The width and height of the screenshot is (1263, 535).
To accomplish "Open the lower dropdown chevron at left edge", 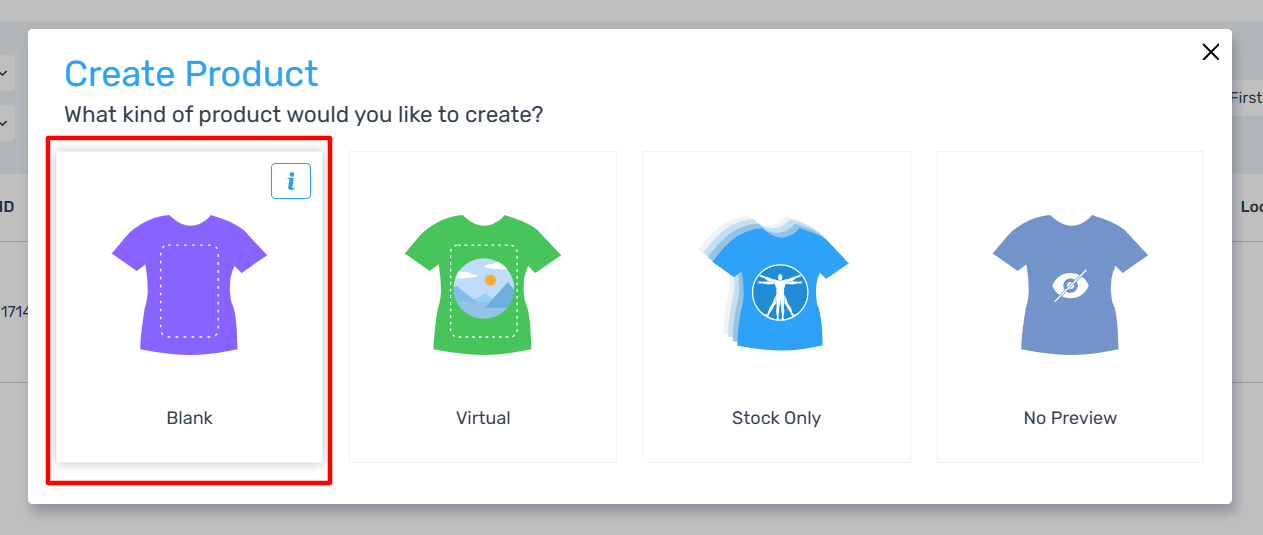I will (5, 123).
